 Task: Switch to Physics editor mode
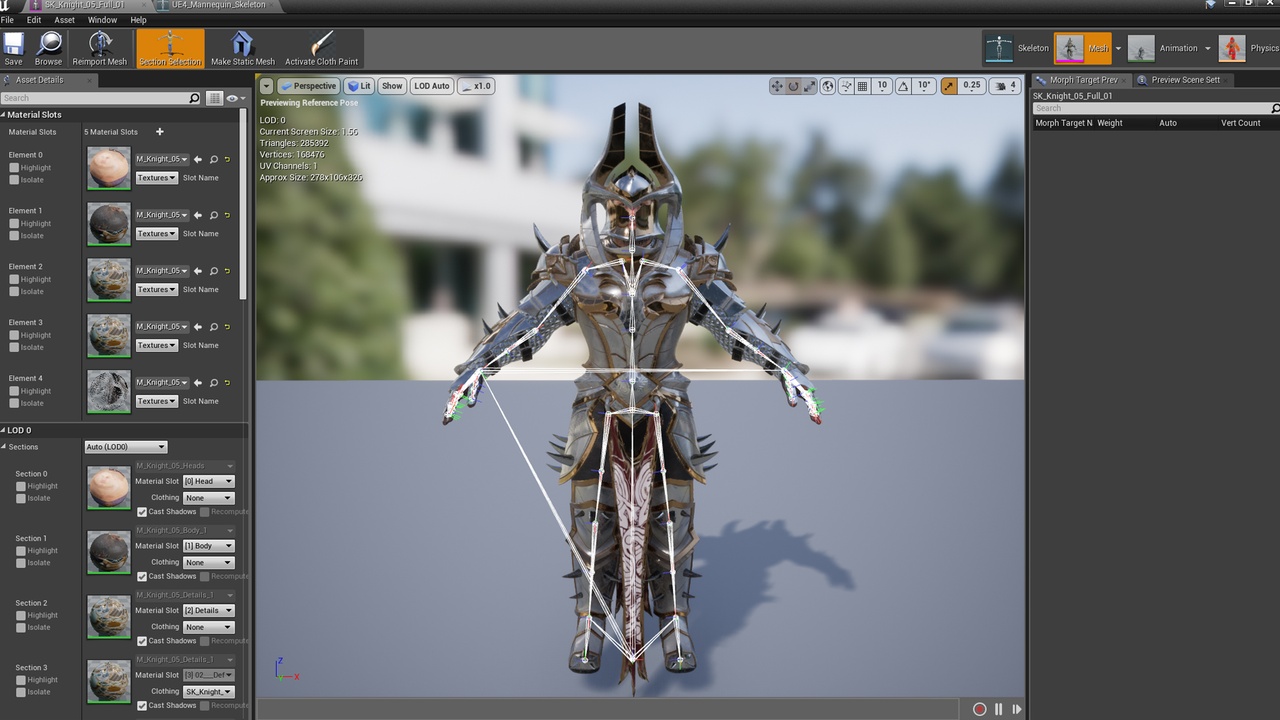(x=1249, y=48)
